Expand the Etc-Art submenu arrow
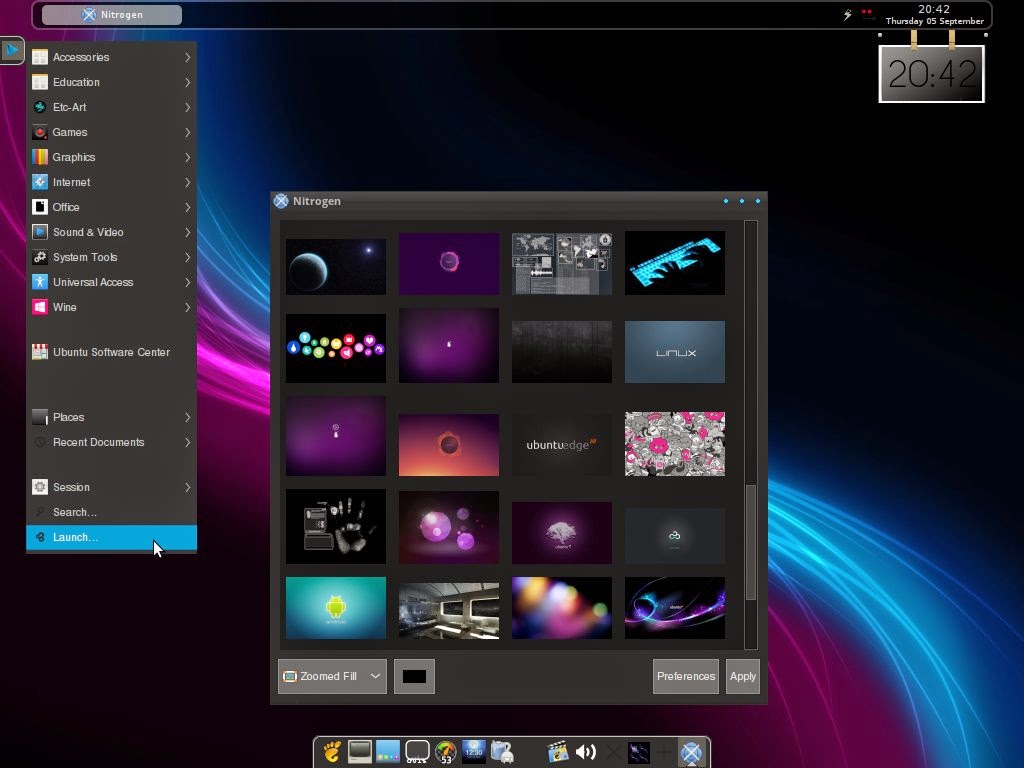The width and height of the screenshot is (1024, 768). (x=187, y=107)
